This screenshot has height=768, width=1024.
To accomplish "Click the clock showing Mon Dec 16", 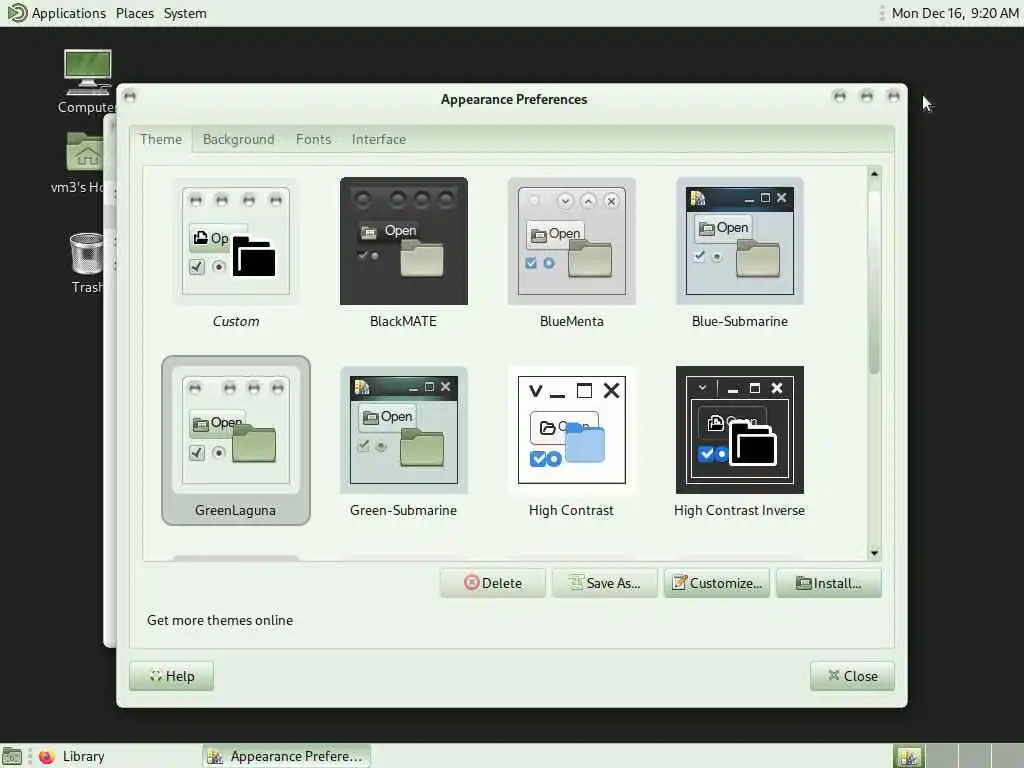I will click(x=954, y=13).
